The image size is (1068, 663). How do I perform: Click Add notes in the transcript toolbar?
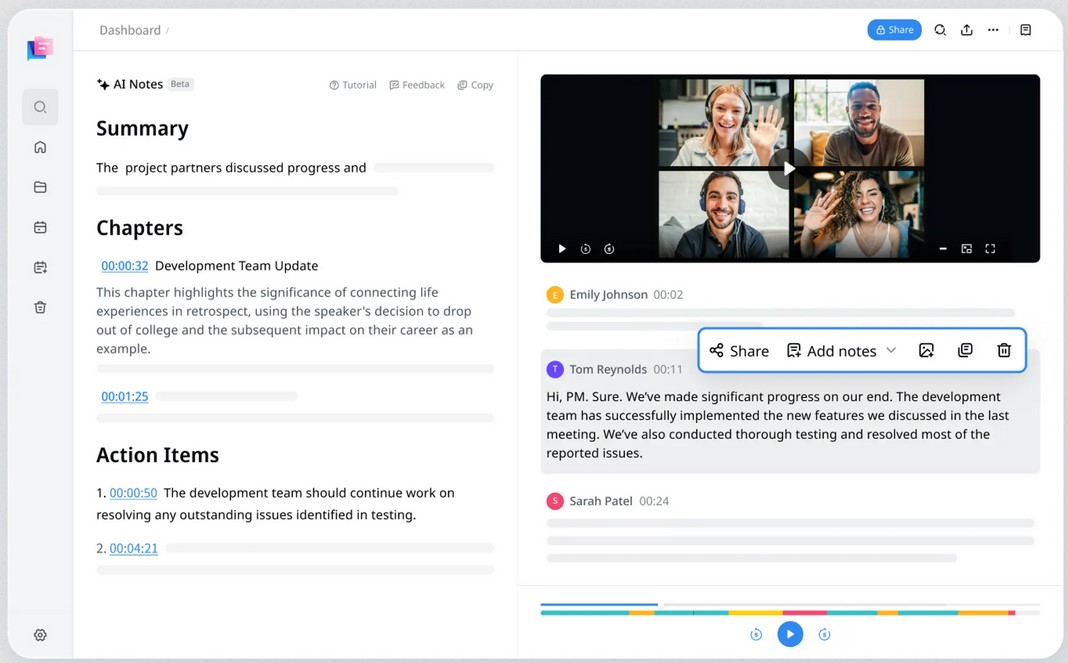coord(832,351)
